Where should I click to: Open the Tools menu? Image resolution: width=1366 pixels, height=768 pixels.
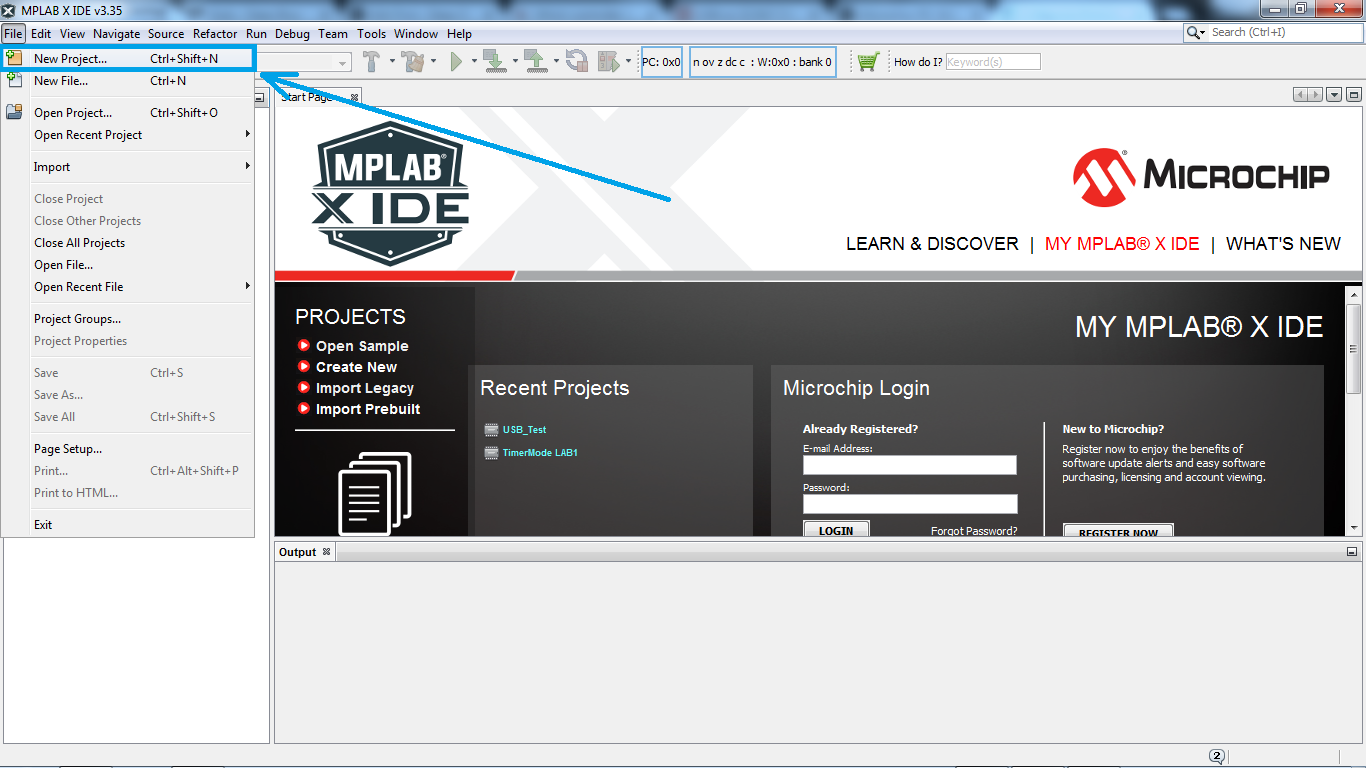coord(371,33)
